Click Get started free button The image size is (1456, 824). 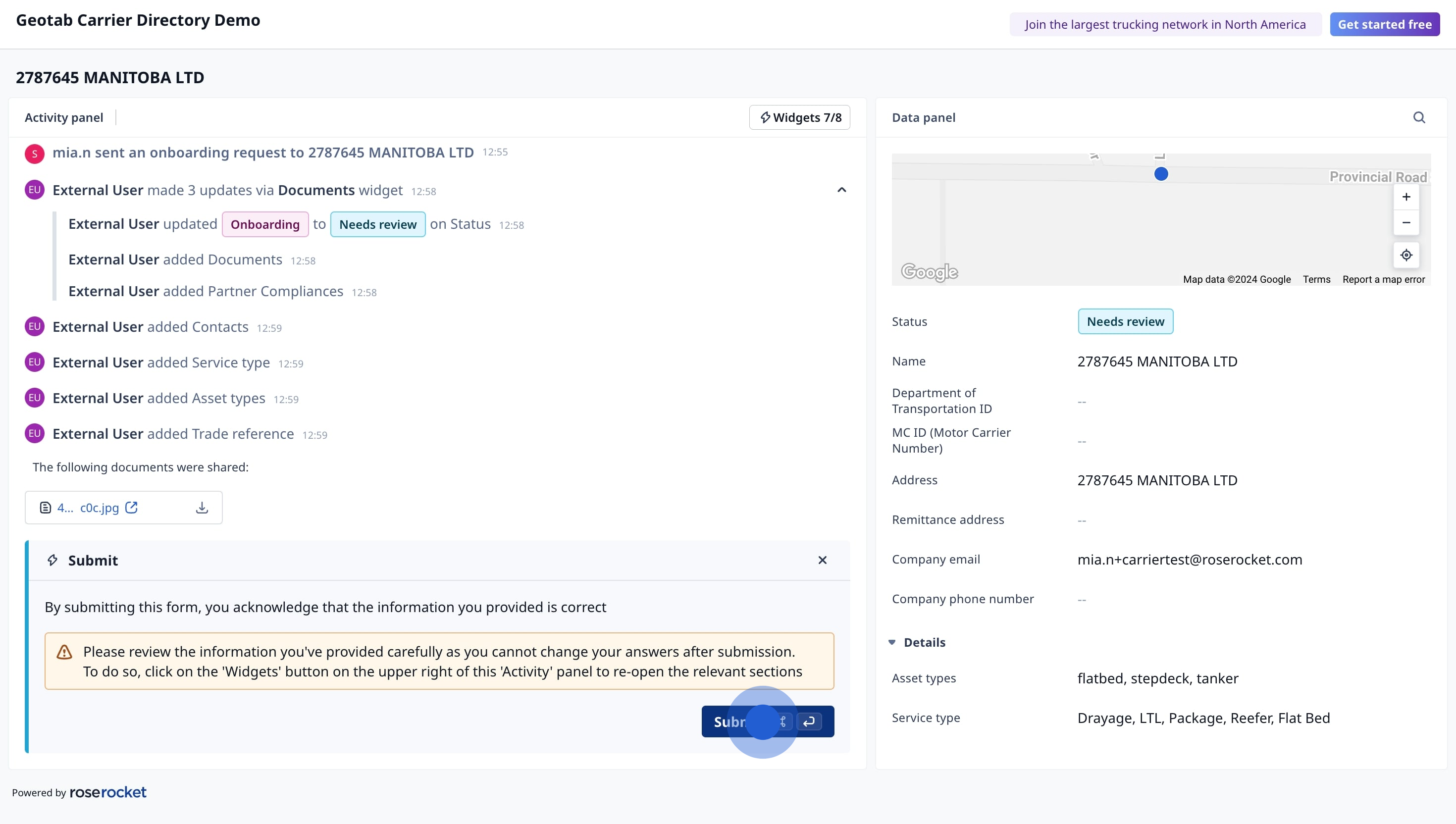pyautogui.click(x=1384, y=24)
